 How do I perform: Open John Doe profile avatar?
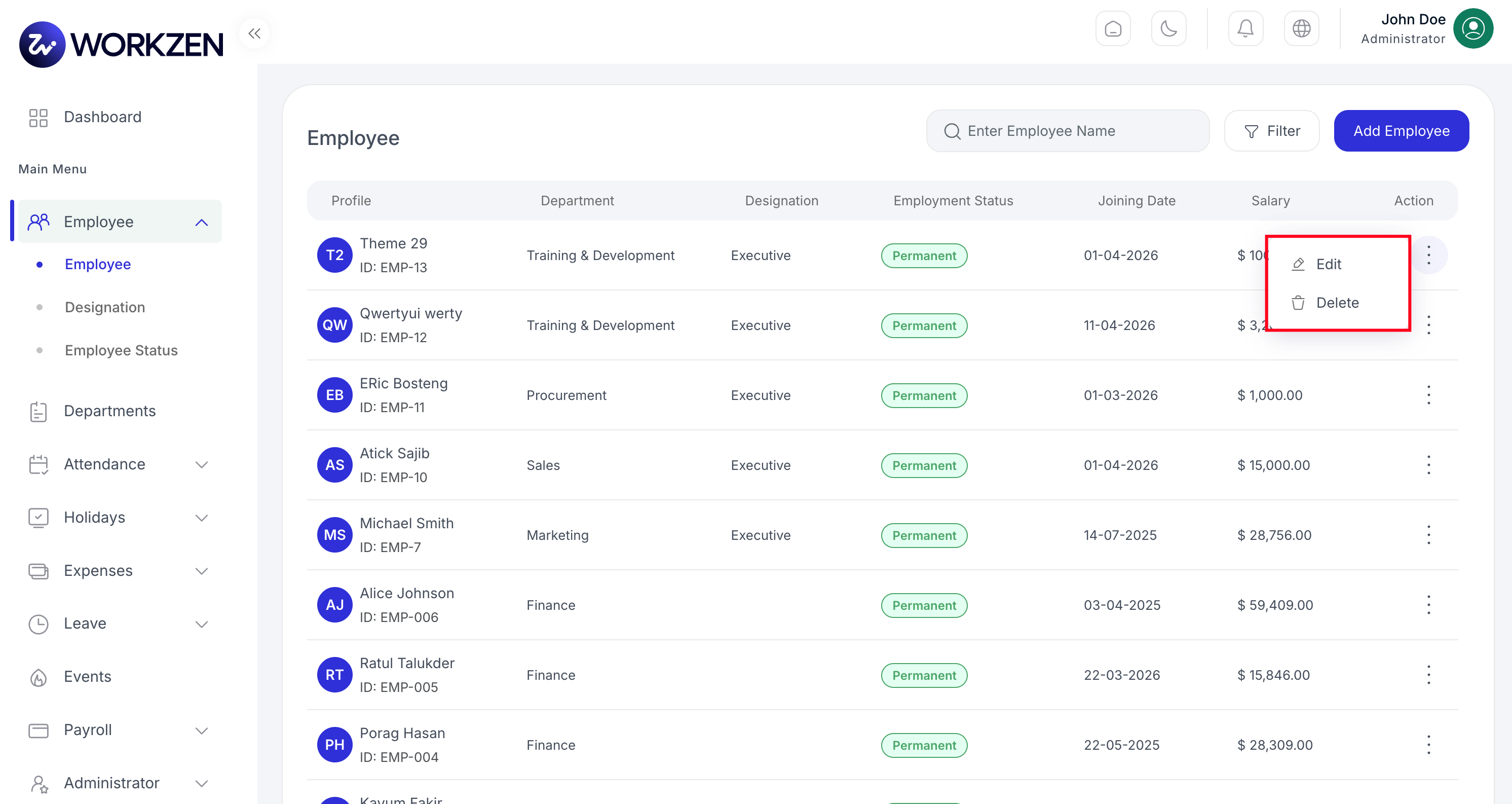[x=1472, y=29]
